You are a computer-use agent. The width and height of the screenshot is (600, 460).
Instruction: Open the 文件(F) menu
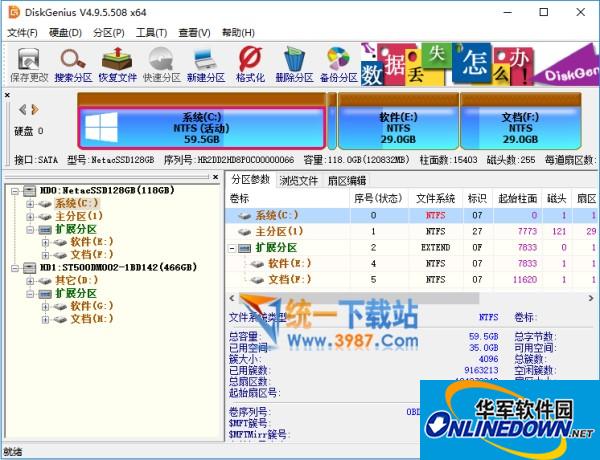pos(22,33)
